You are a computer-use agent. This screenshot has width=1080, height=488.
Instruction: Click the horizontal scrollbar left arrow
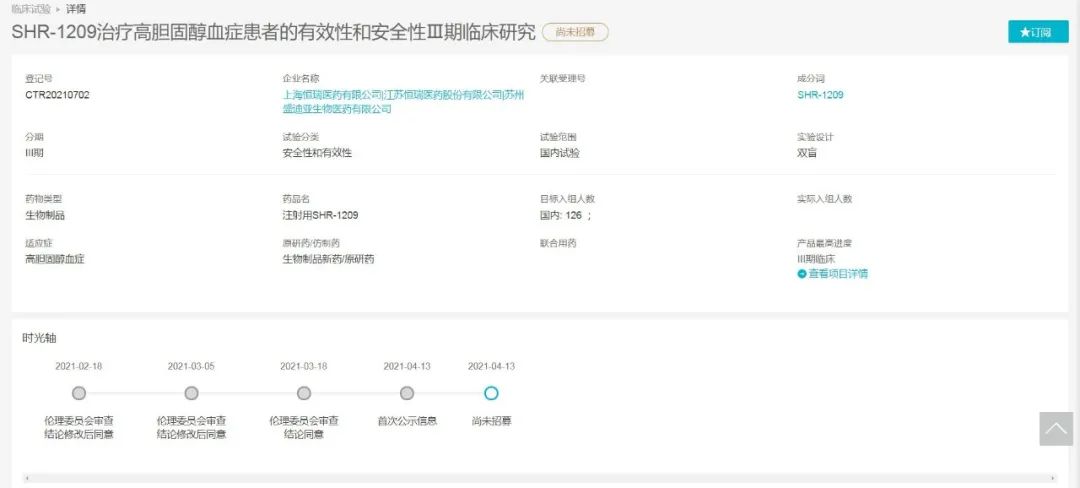pos(26,479)
